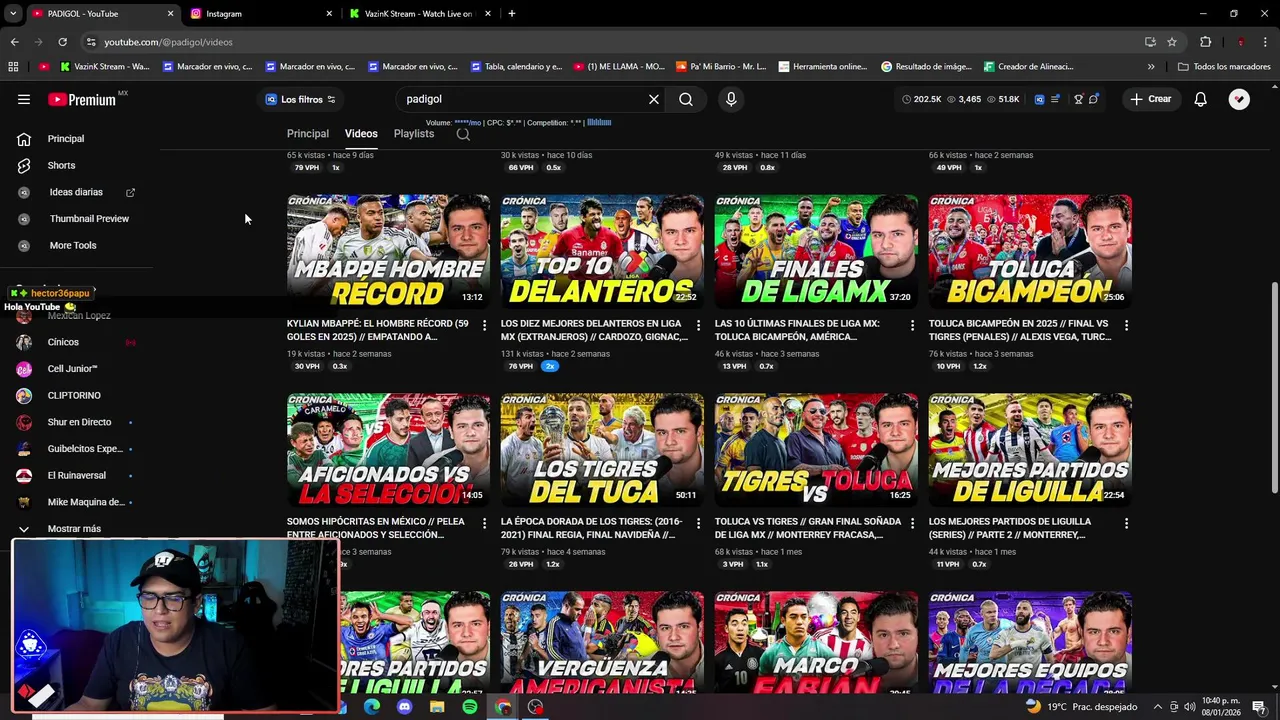Switch to the Principal channel tab
1280x720 pixels.
tap(308, 134)
